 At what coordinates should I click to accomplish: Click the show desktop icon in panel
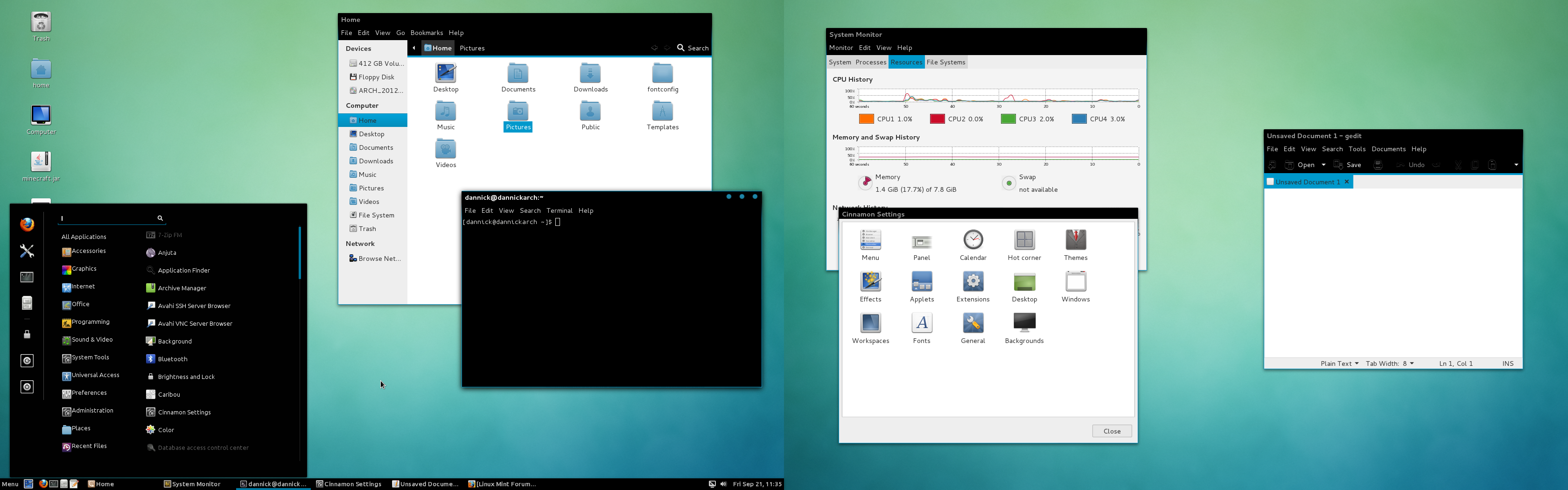[x=28, y=484]
